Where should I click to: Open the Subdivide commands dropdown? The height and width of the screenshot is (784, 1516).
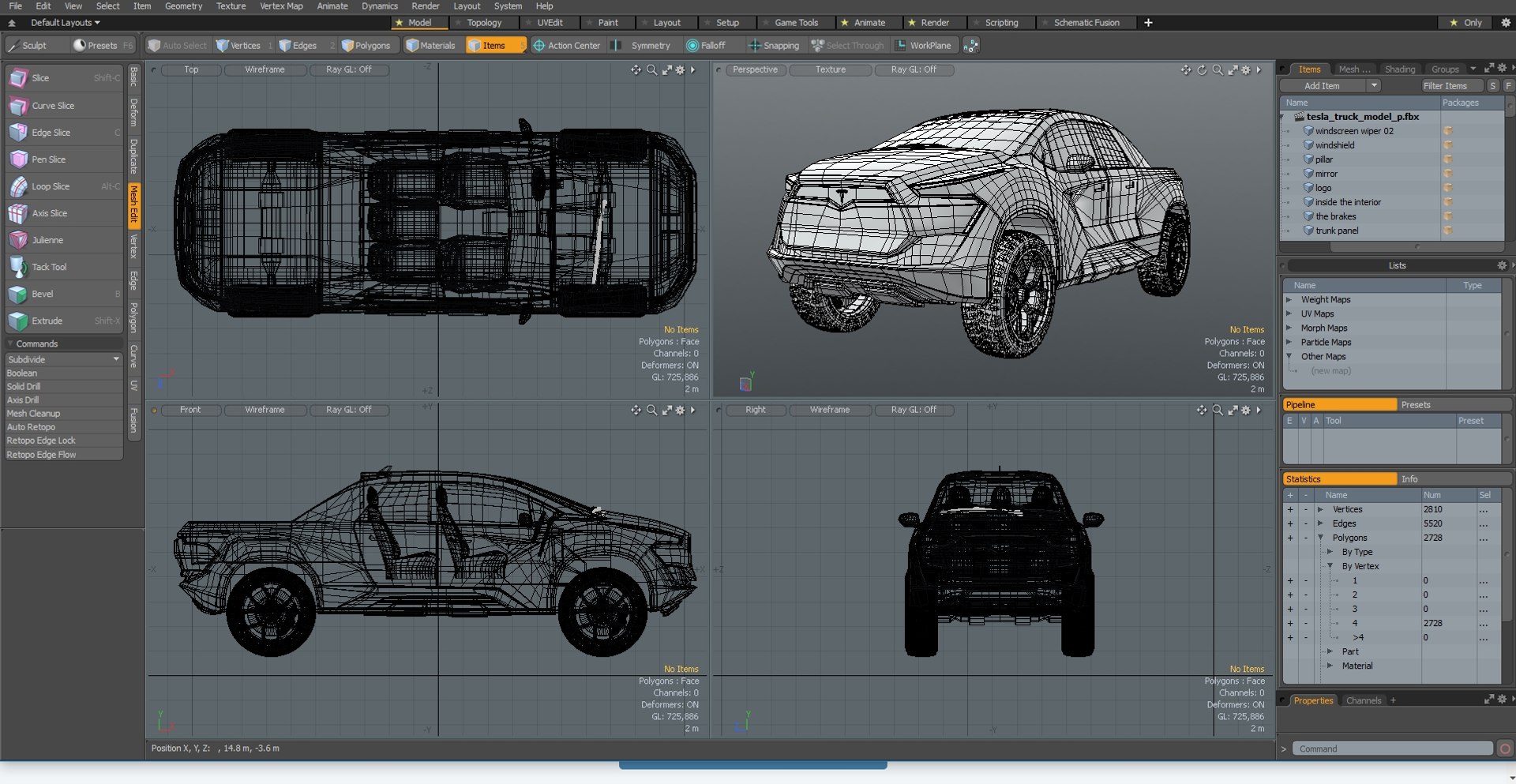click(63, 359)
